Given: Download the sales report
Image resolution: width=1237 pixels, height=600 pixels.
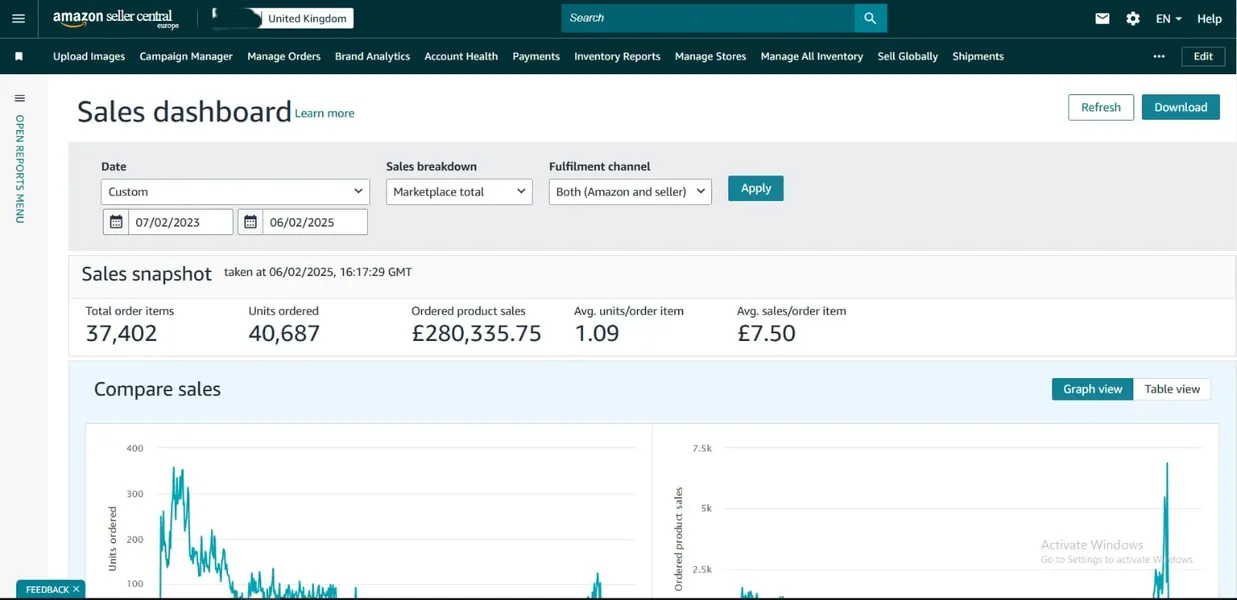Looking at the screenshot, I should [x=1181, y=107].
